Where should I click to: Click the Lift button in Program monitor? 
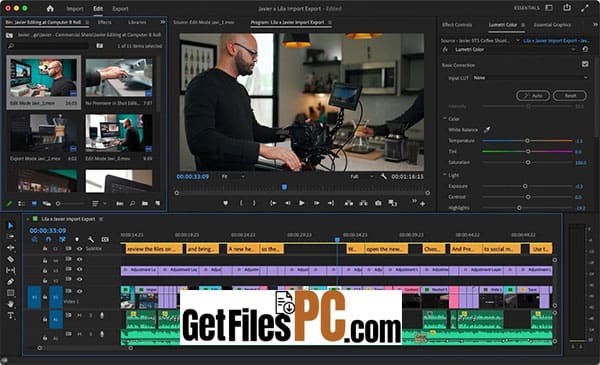tap(349, 203)
